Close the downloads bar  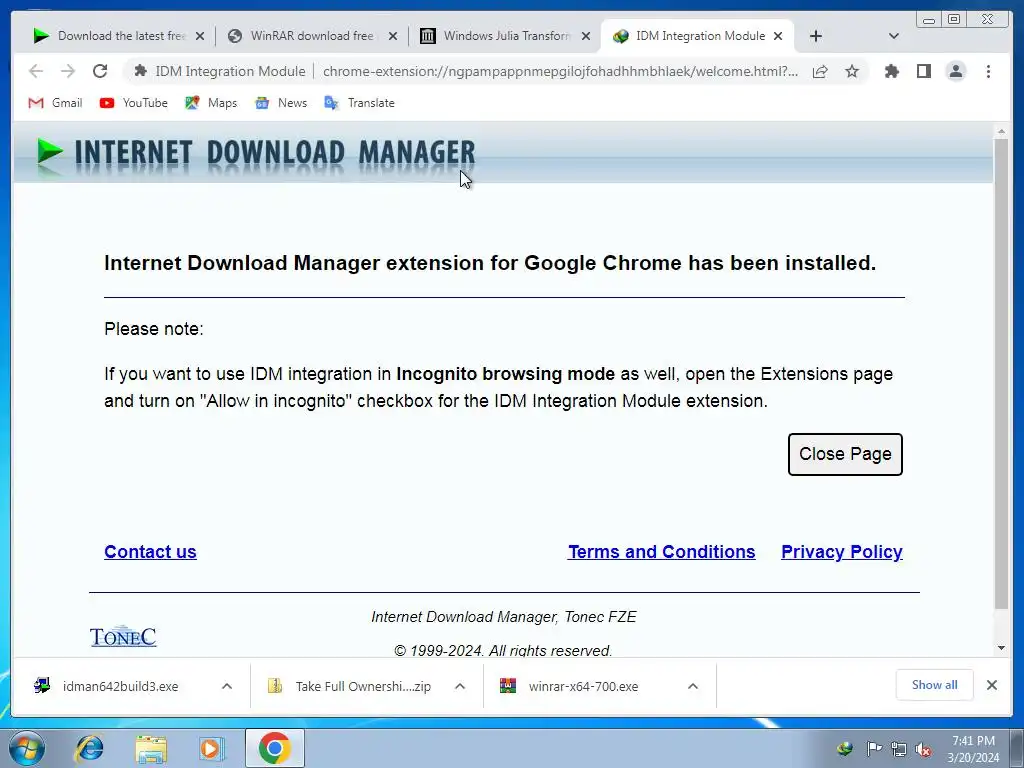click(991, 685)
